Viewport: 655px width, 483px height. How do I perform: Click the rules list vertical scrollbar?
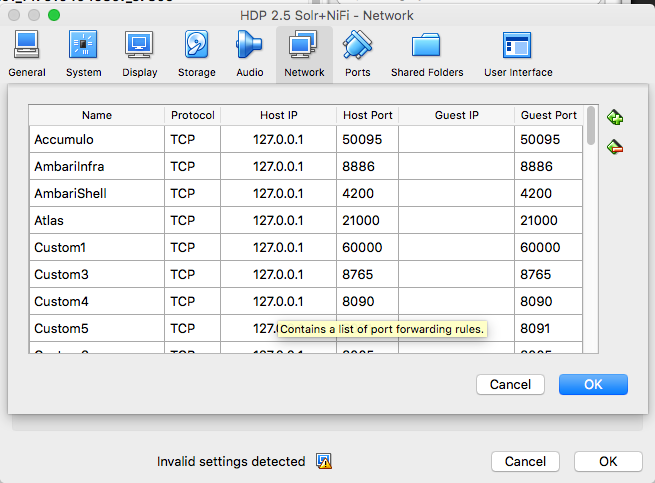[x=591, y=126]
